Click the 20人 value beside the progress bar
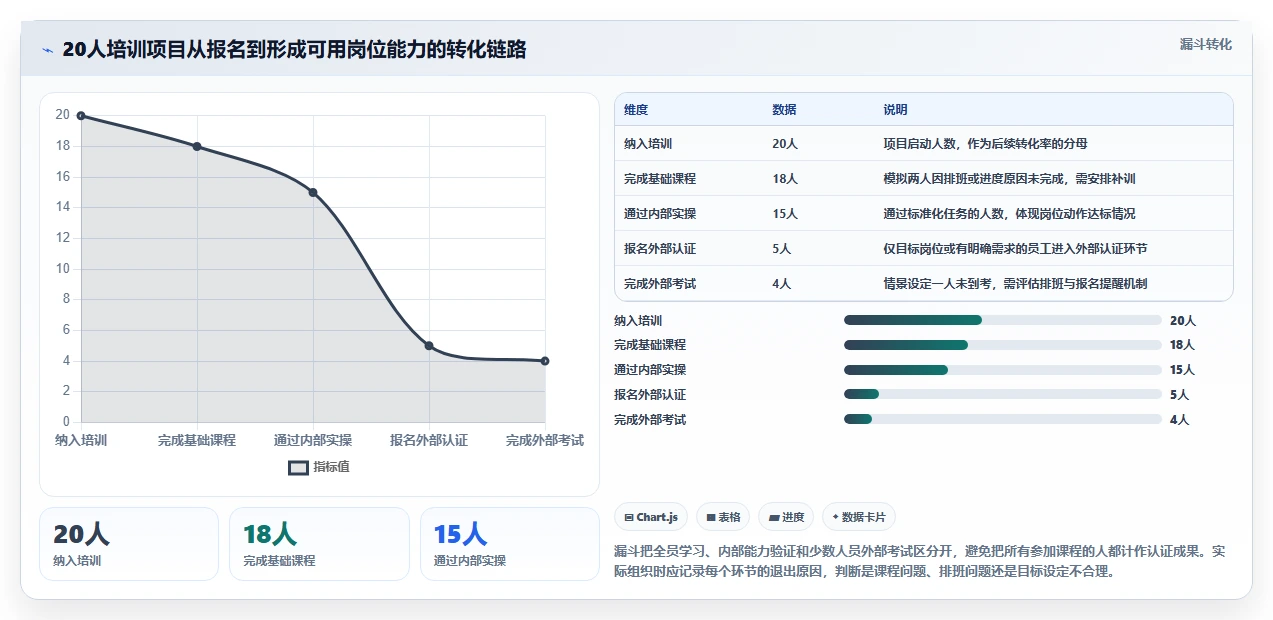The image size is (1273, 620). point(1183,321)
